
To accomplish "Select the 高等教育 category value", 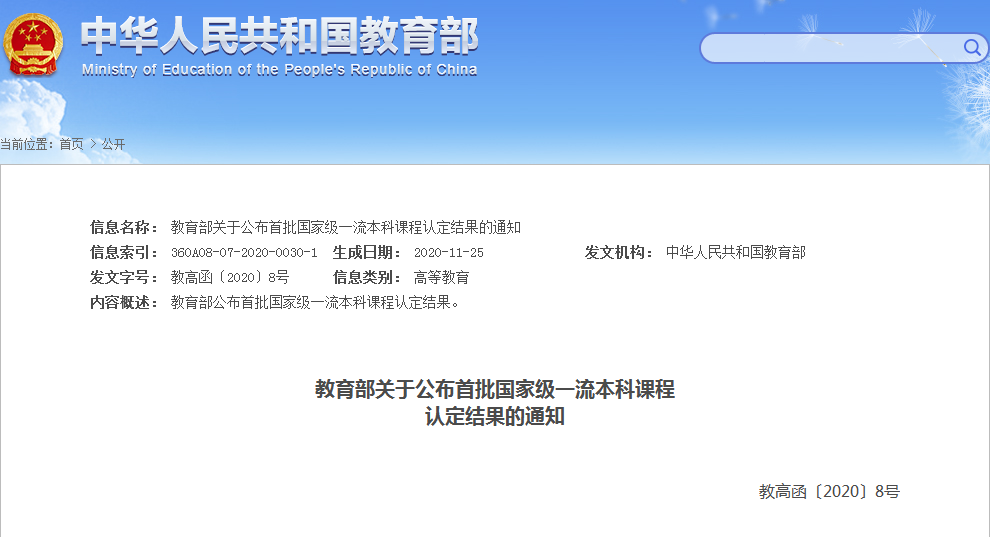I will point(441,278).
